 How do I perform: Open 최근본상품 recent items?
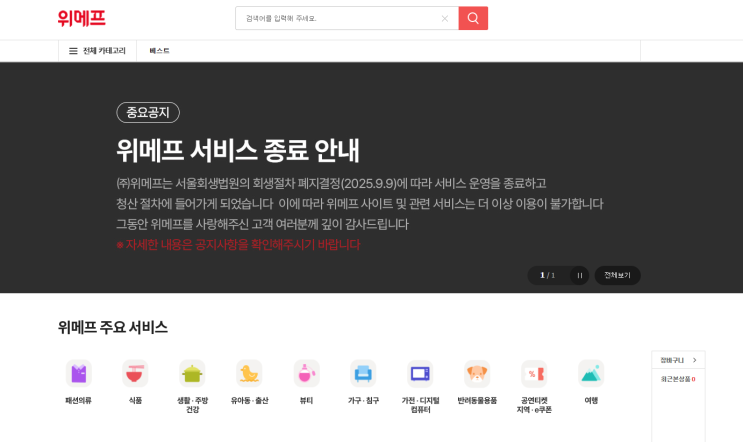[678, 379]
